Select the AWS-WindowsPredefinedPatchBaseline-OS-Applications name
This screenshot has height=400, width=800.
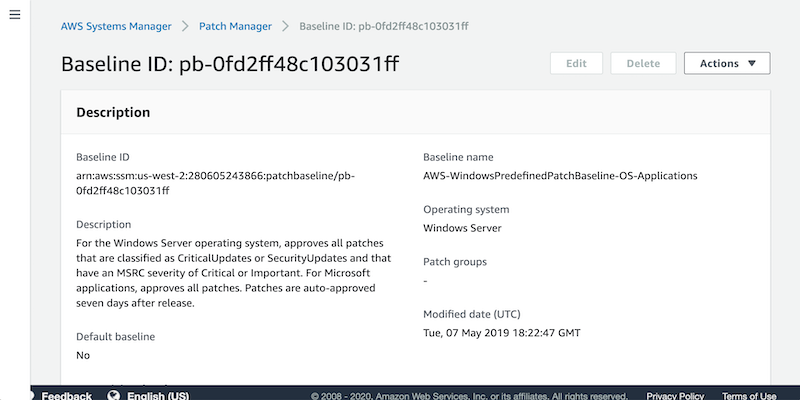pyautogui.click(x=560, y=176)
